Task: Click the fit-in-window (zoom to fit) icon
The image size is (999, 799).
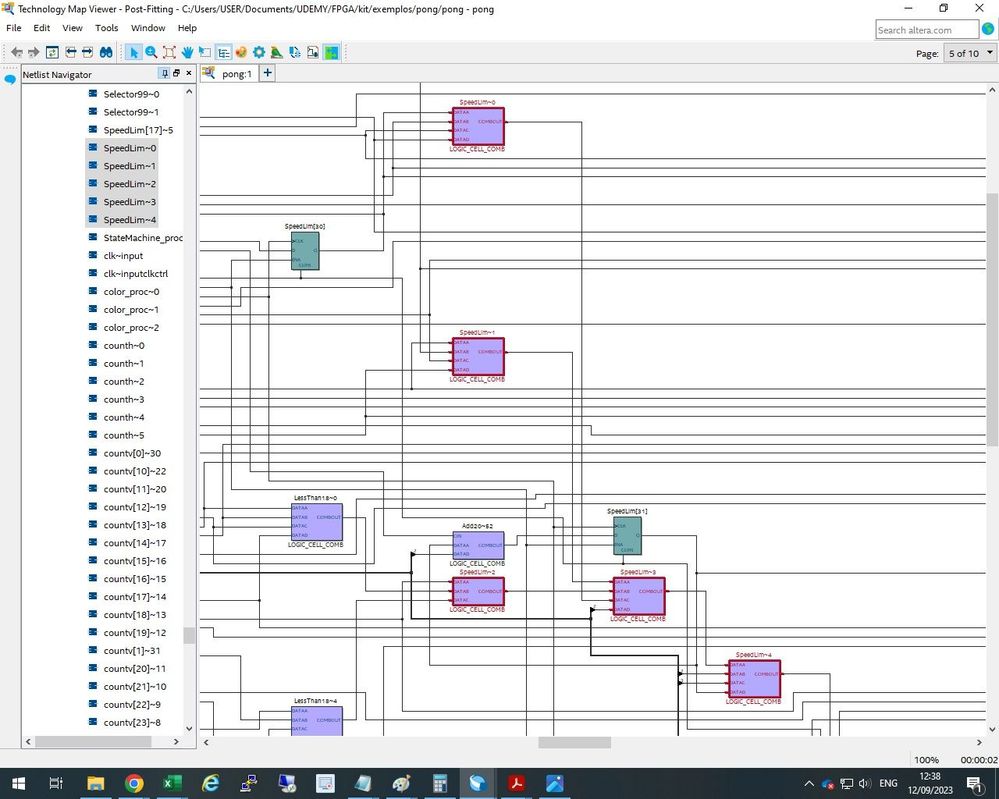Action: [x=169, y=52]
